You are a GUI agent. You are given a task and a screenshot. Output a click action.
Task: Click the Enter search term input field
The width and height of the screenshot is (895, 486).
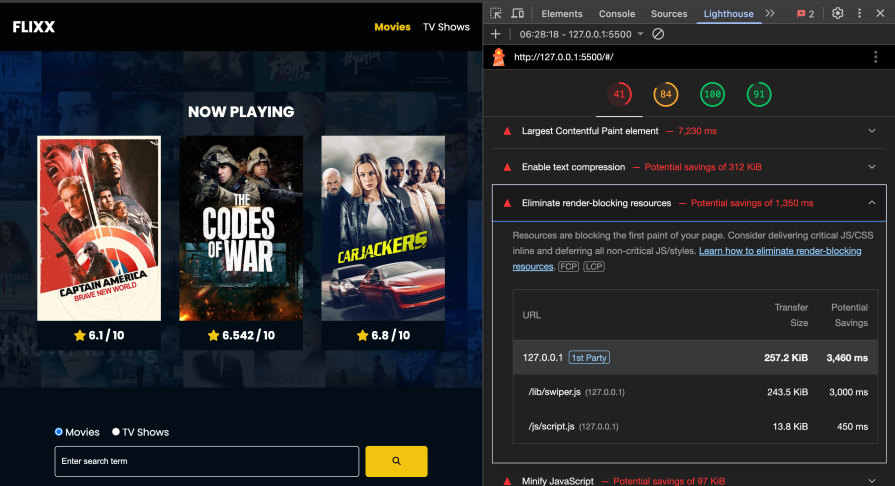click(206, 461)
